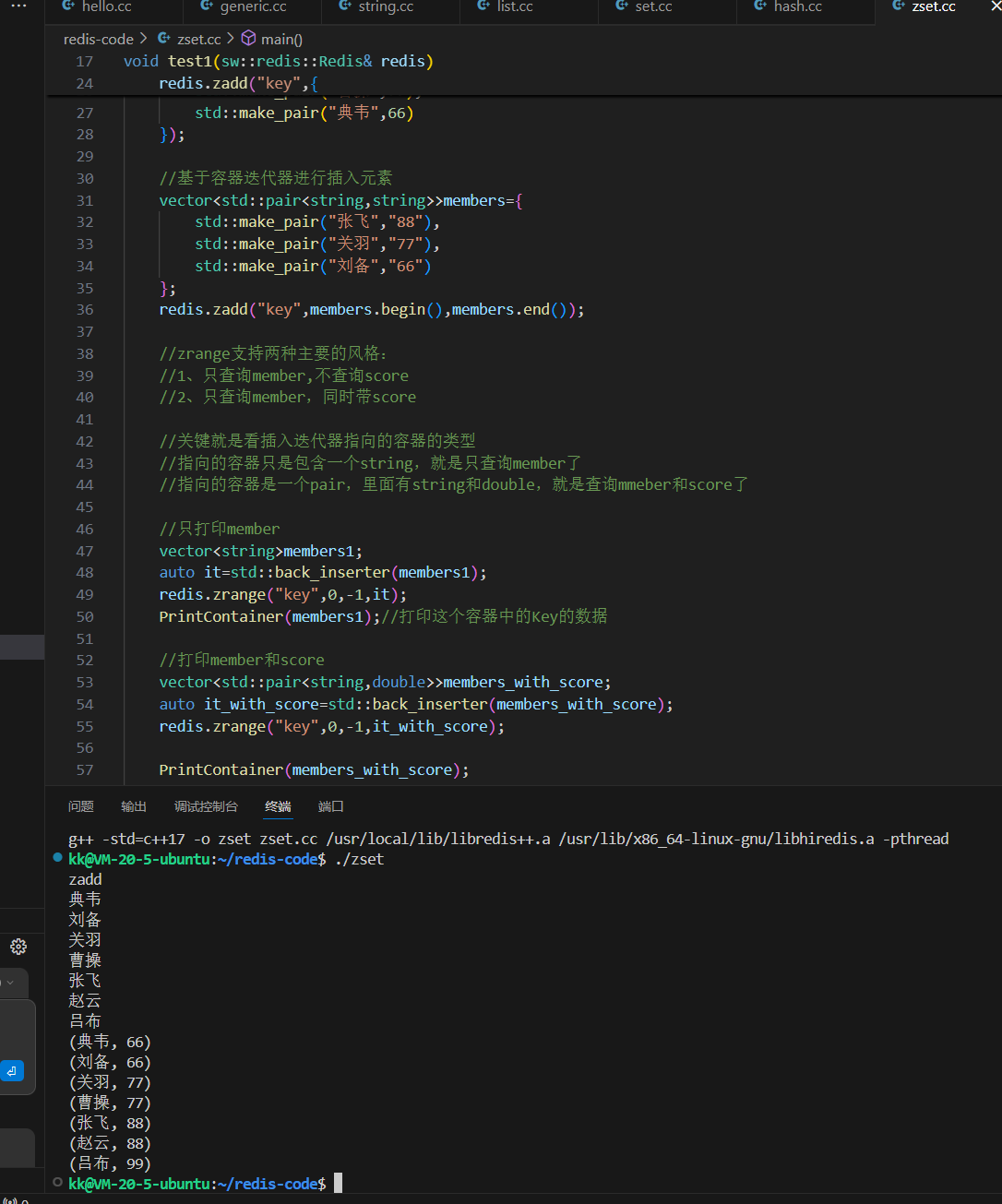
Task: Click members.begin() in the zadd call
Action: pyautogui.click(x=376, y=310)
